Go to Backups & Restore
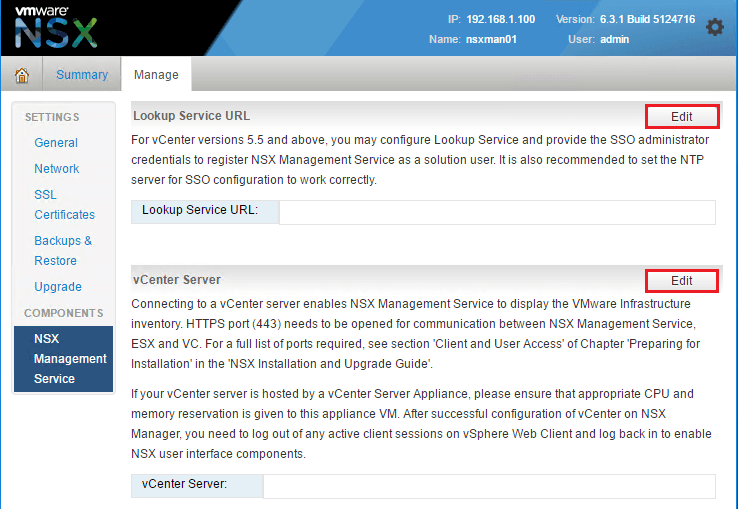The width and height of the screenshot is (738, 509). [63, 250]
